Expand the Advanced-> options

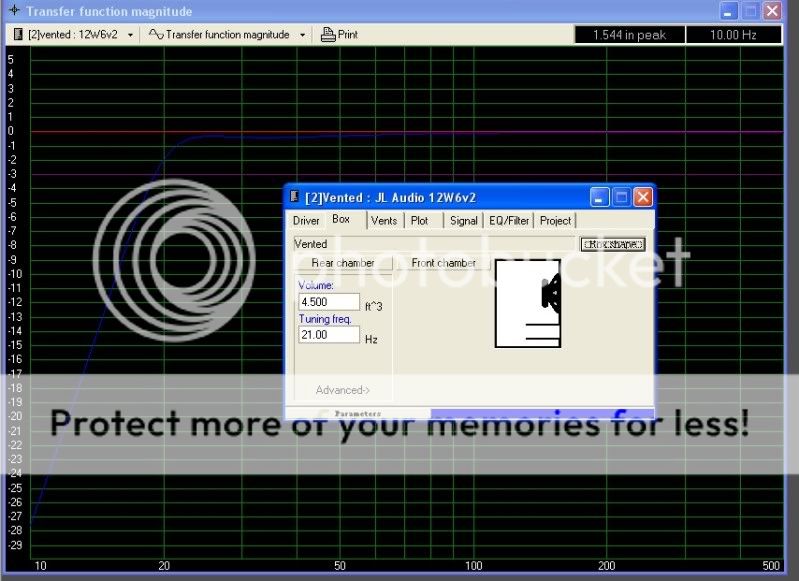[342, 390]
